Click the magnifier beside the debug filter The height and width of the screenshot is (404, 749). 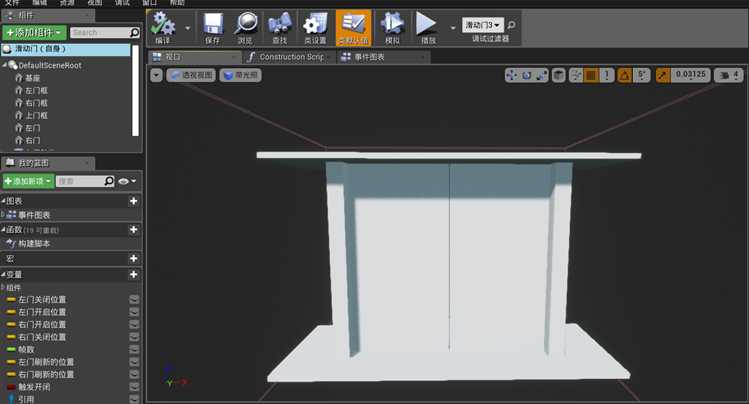point(511,25)
